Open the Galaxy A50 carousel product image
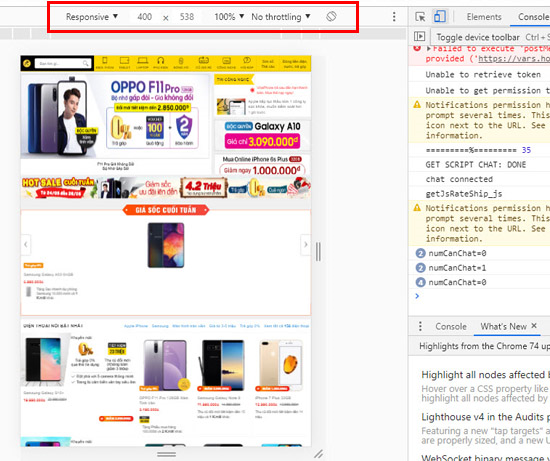The image size is (550, 461). coord(166,245)
